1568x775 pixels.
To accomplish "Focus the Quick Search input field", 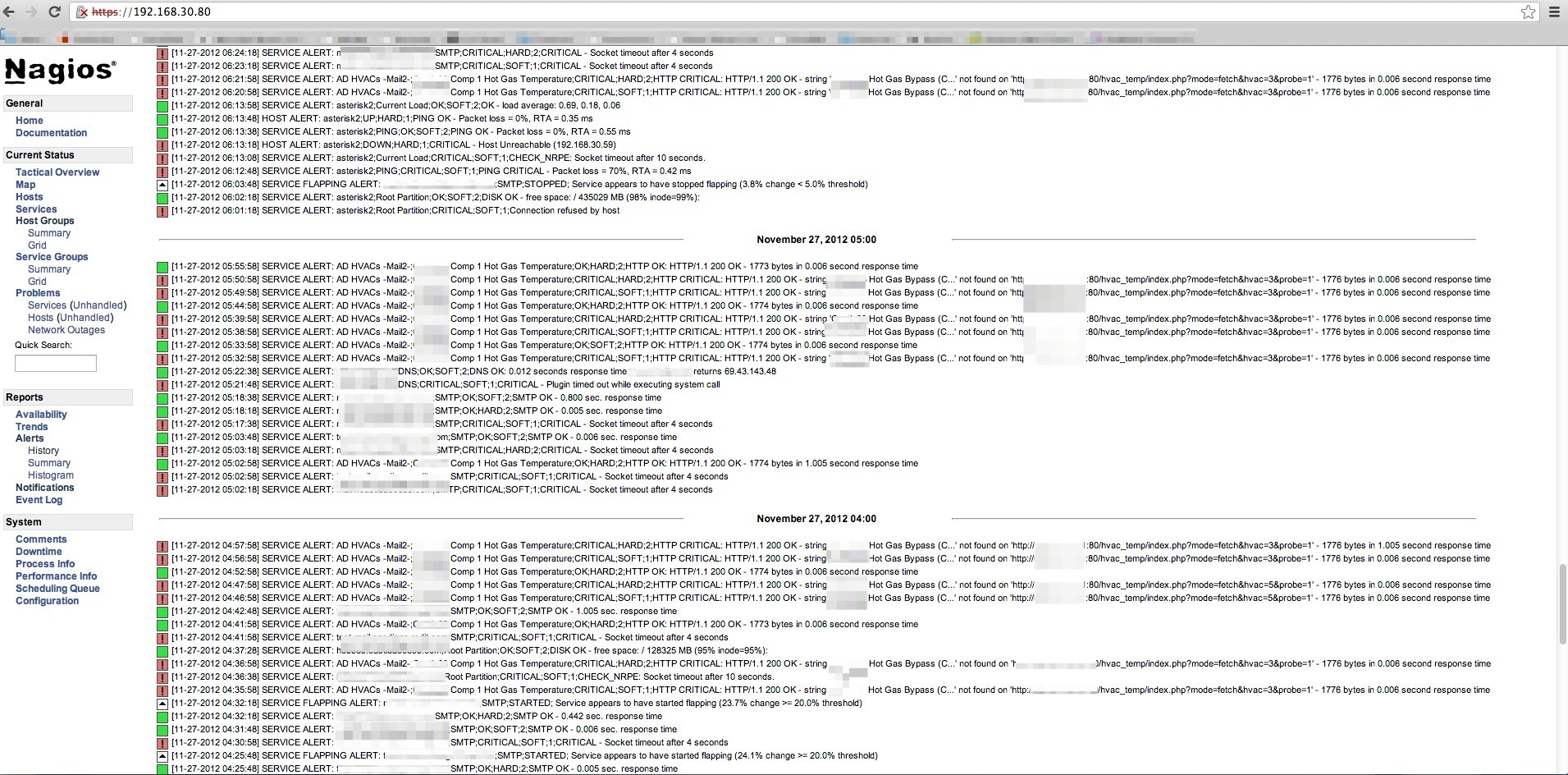I will click(x=56, y=363).
